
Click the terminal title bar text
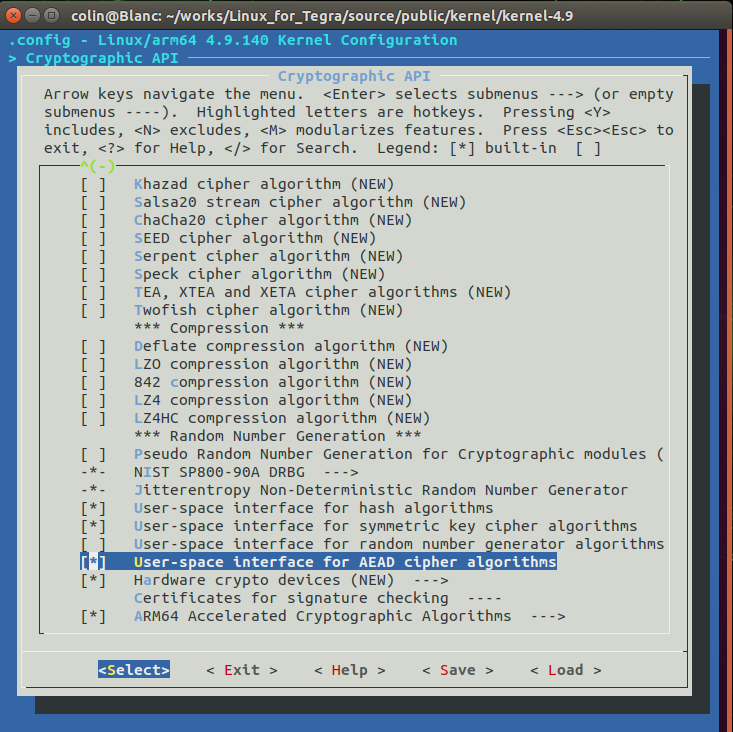322,16
